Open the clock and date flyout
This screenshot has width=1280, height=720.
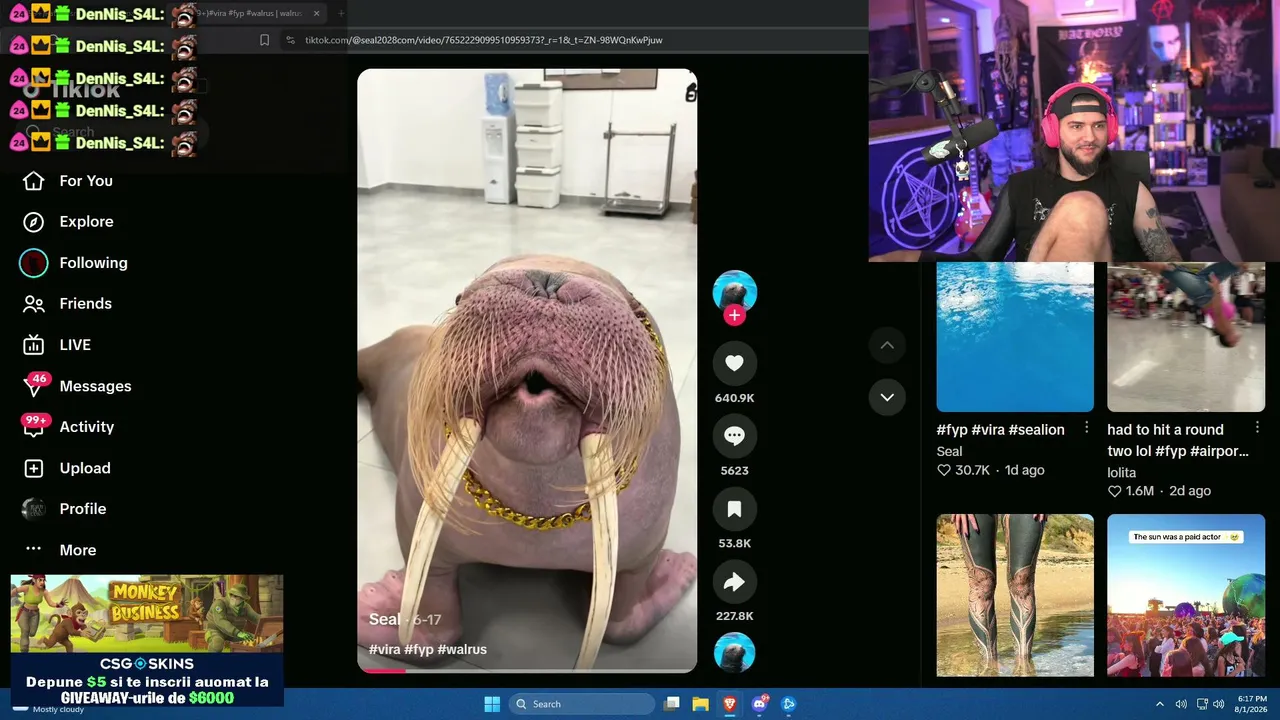pyautogui.click(x=1252, y=704)
